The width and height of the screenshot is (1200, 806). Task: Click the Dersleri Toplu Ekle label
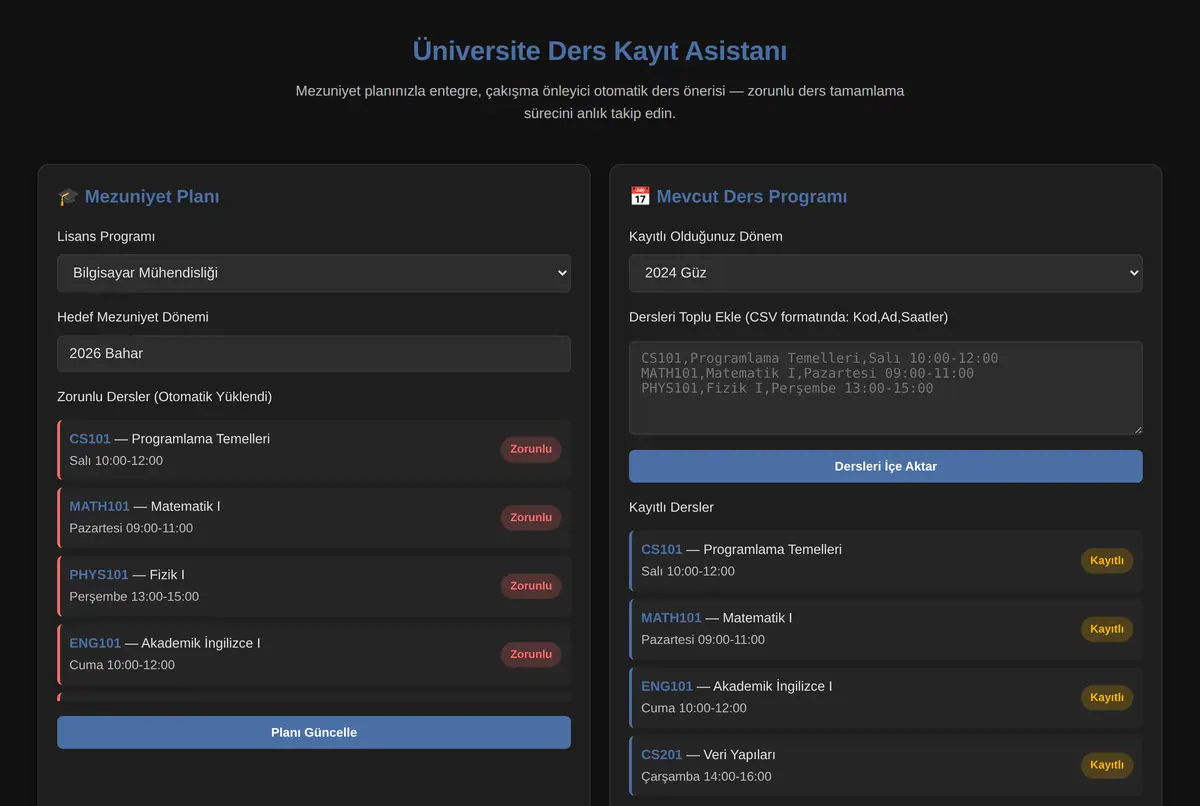789,317
